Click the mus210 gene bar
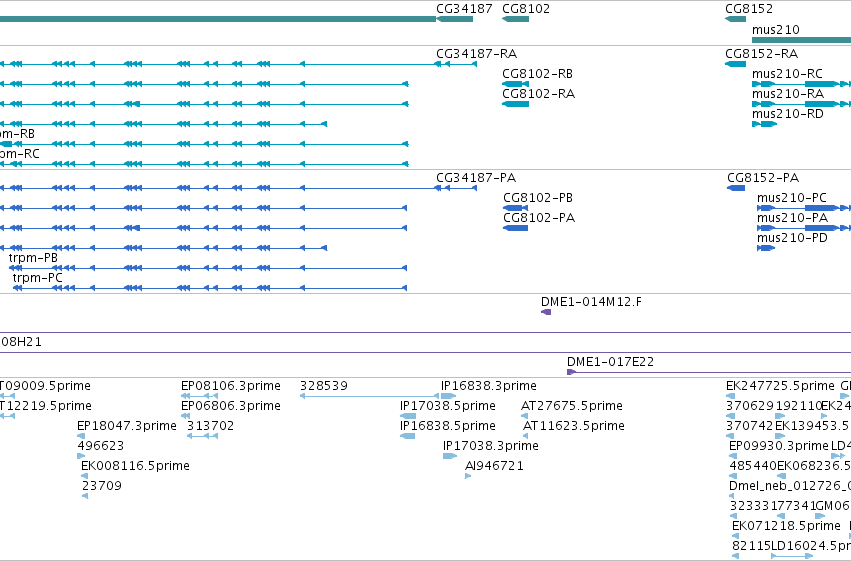The image size is (851, 561). click(x=802, y=40)
